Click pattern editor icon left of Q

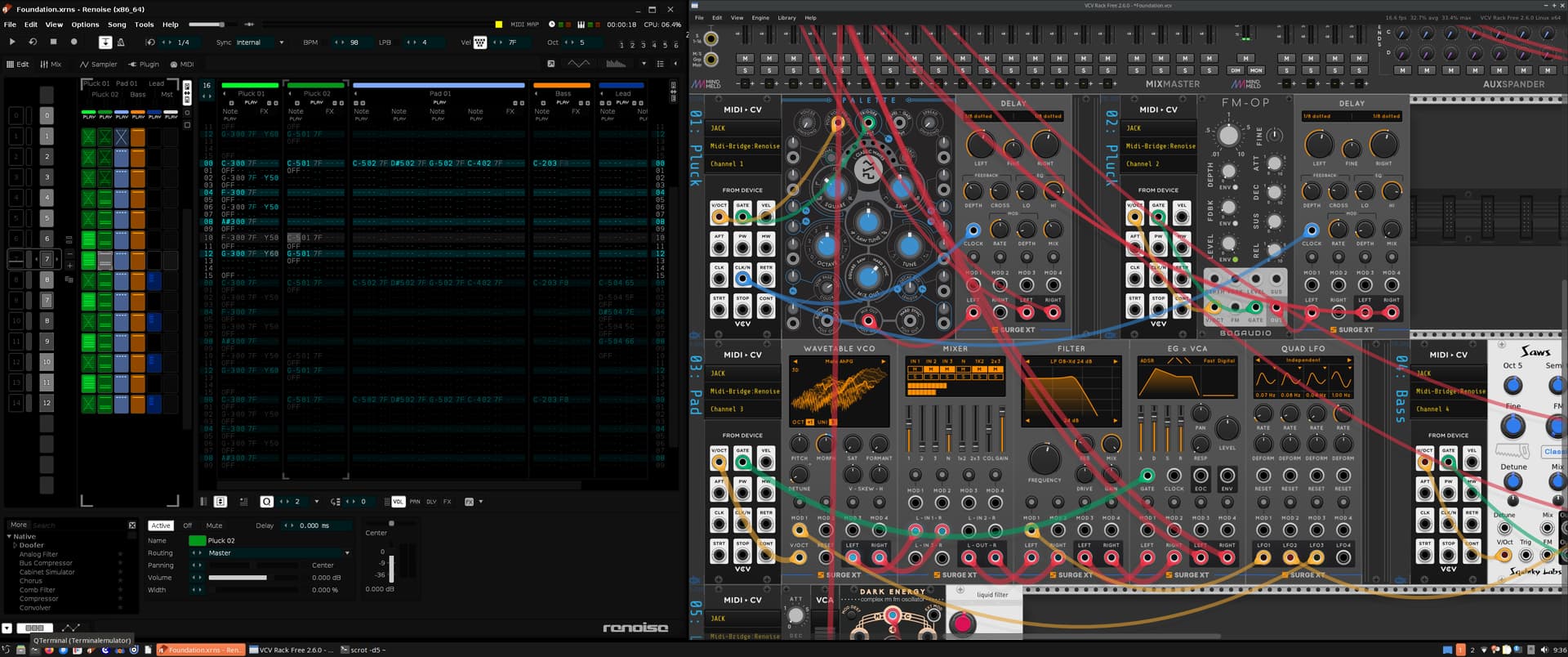click(x=243, y=502)
